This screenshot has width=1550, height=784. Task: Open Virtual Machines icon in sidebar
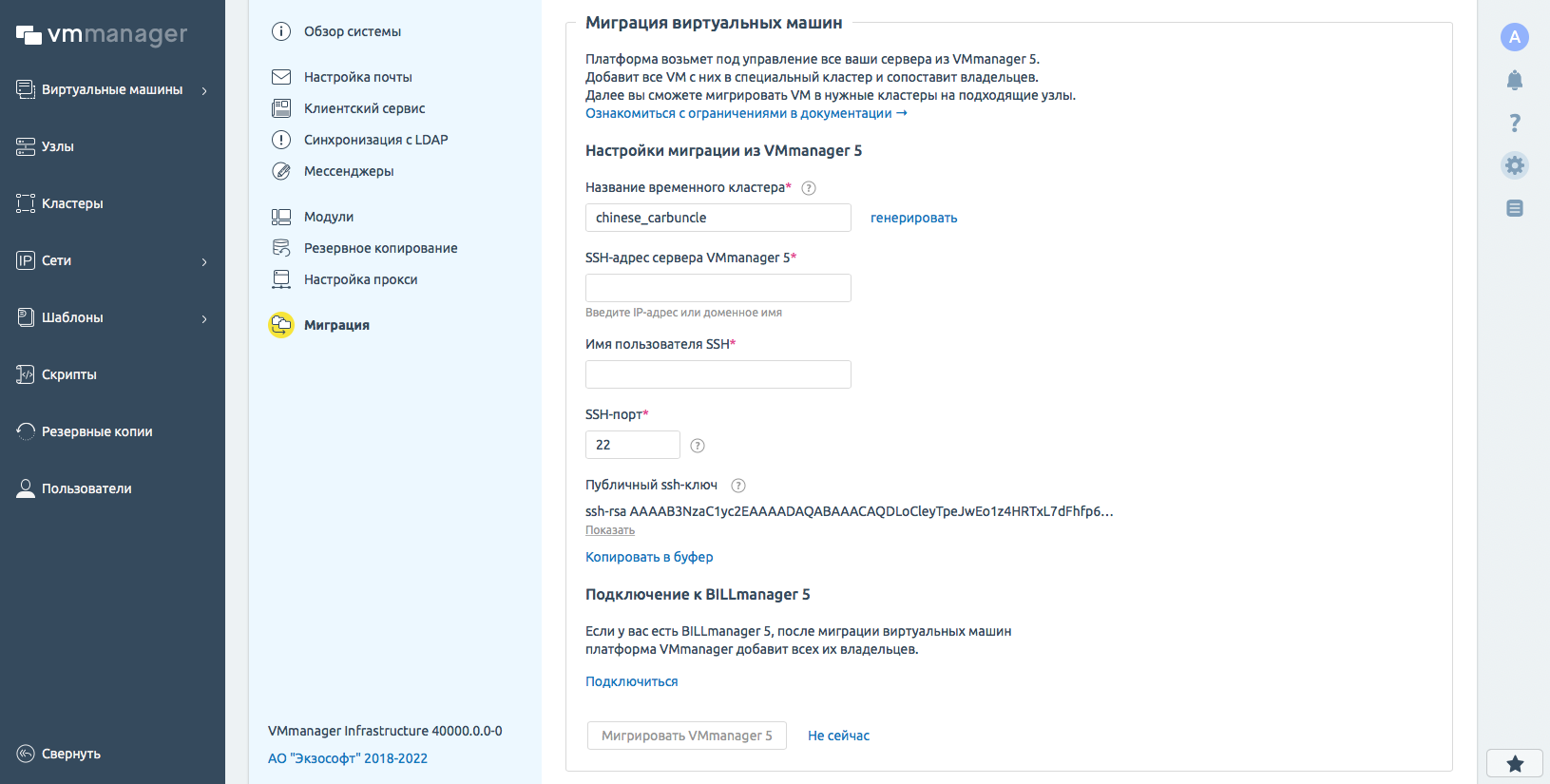pyautogui.click(x=26, y=89)
